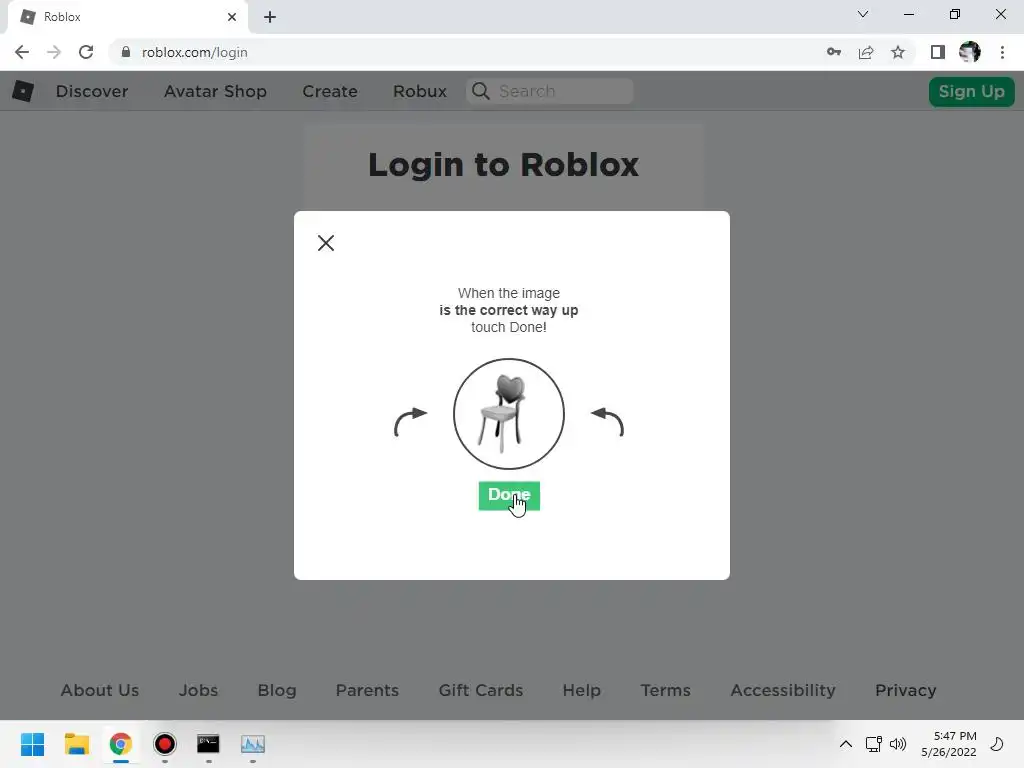Close the Roblox tab
Image resolution: width=1024 pixels, height=768 pixels.
[232, 17]
